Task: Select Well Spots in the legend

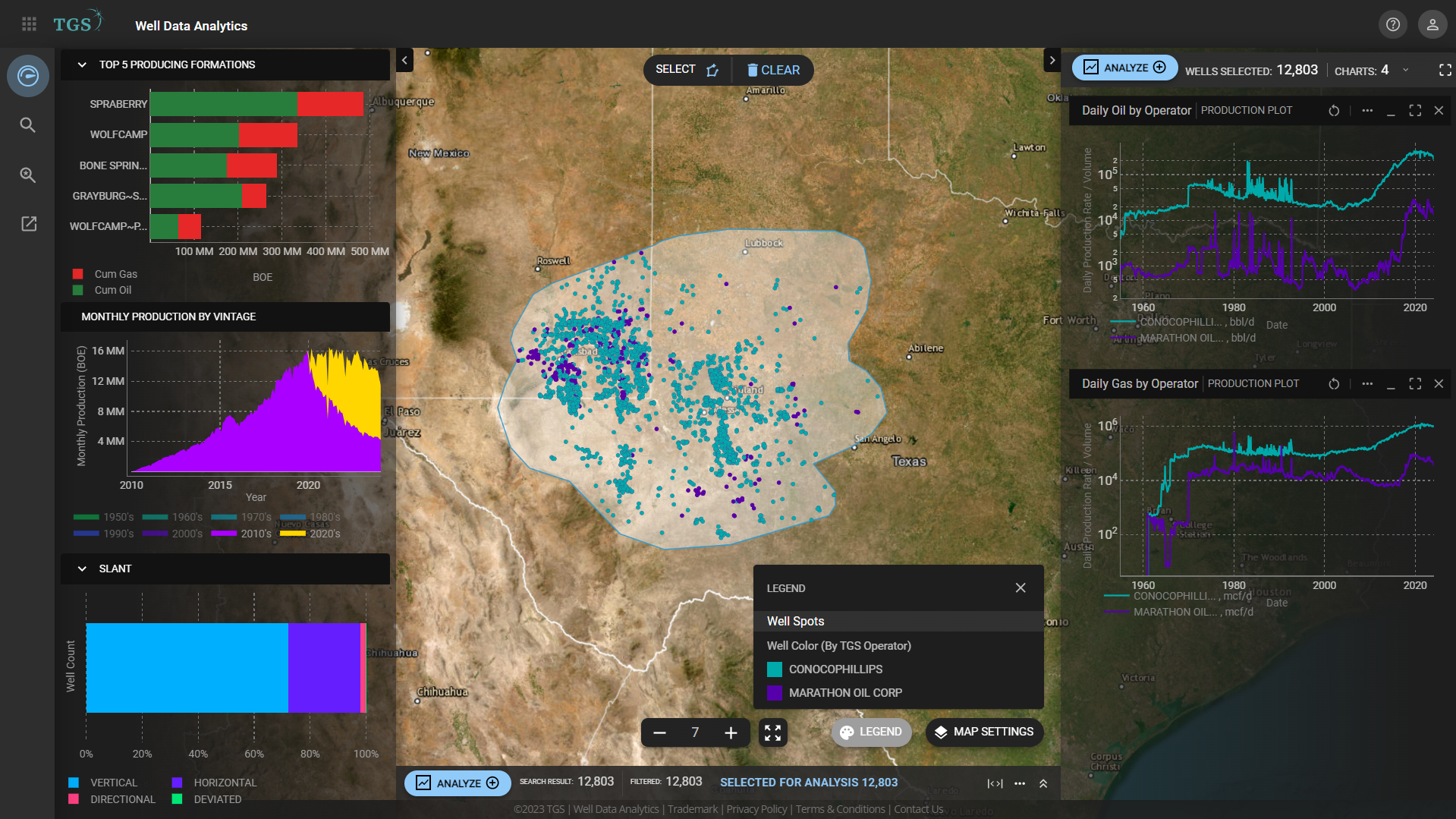Action: 795,621
